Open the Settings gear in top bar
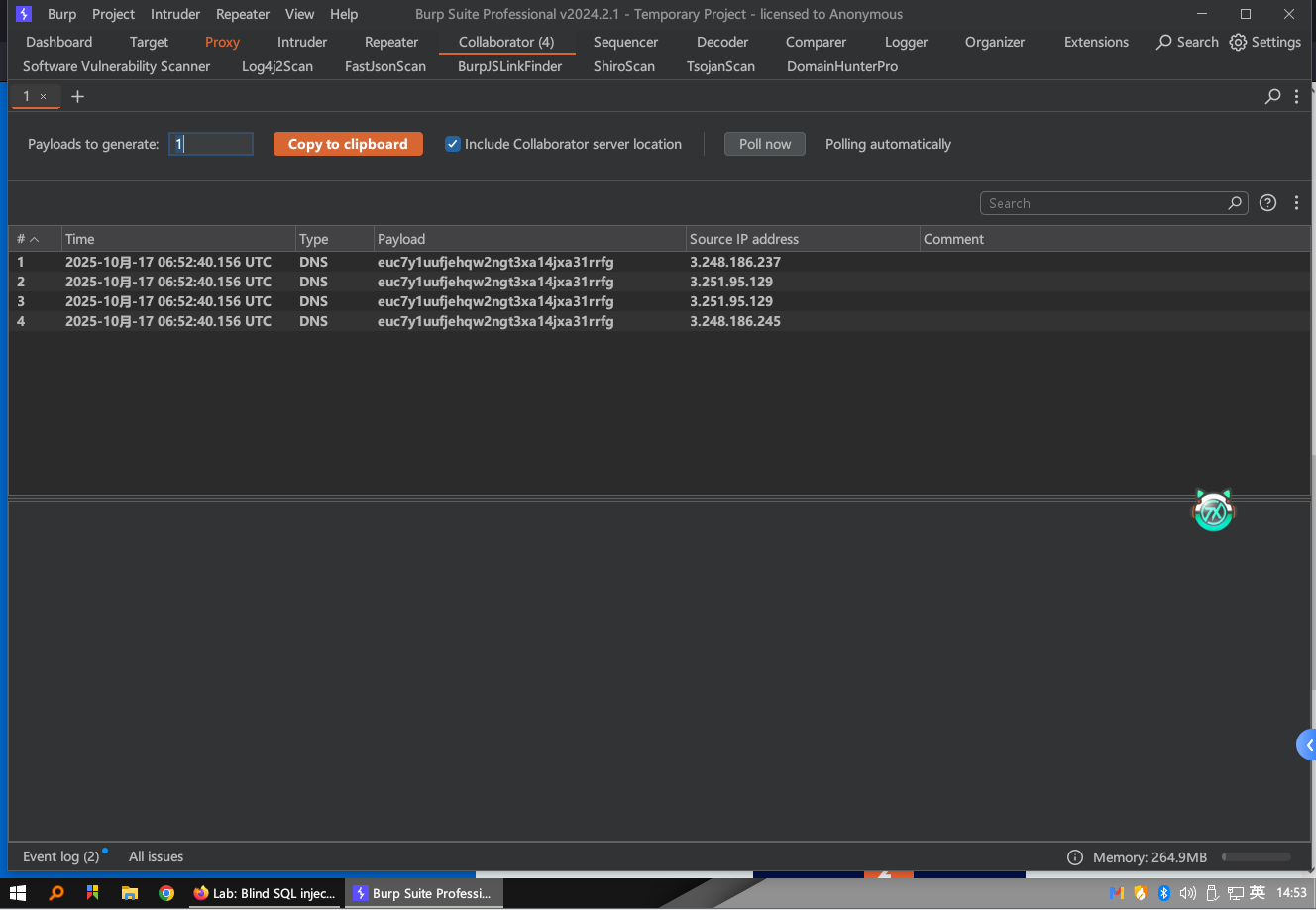The width and height of the screenshot is (1316, 910). click(x=1265, y=42)
